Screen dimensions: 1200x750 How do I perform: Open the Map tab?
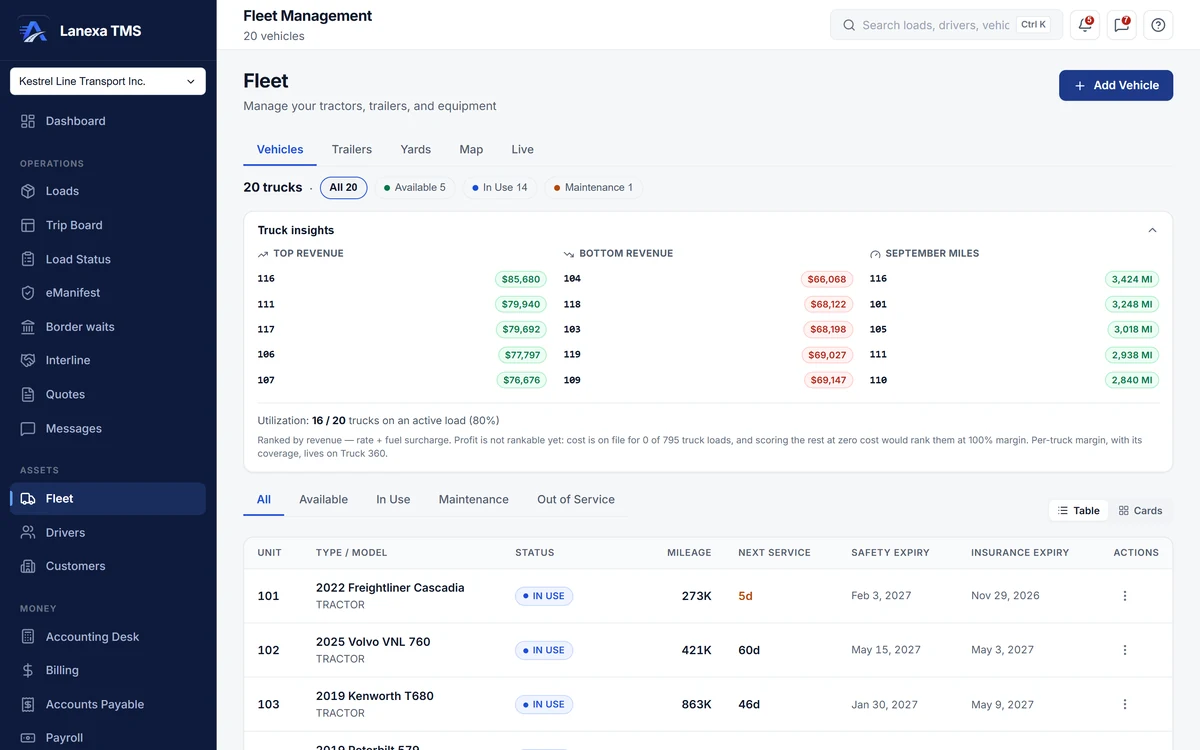click(471, 149)
